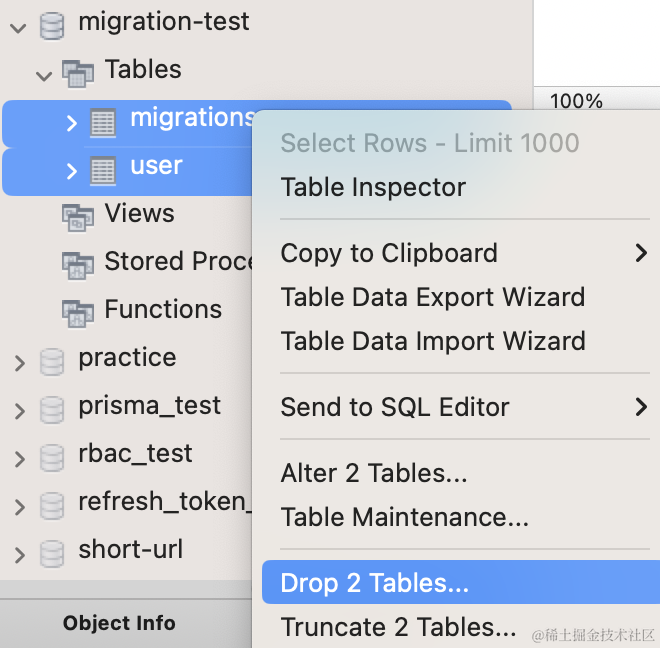This screenshot has width=660, height=648.
Task: Expand the rbac_test database
Action: click(19, 457)
